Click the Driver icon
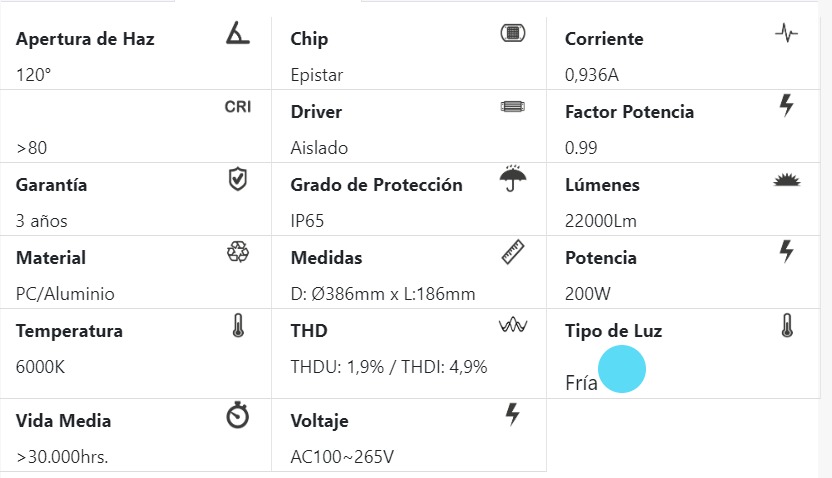 tap(512, 106)
